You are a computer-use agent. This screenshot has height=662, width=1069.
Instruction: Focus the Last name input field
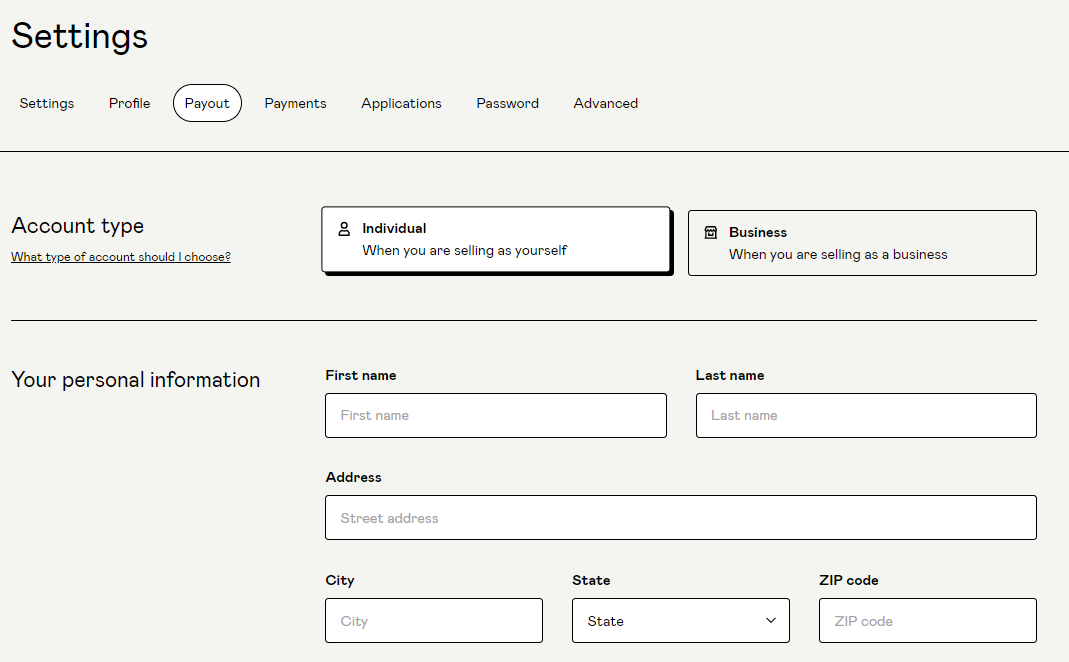point(866,415)
